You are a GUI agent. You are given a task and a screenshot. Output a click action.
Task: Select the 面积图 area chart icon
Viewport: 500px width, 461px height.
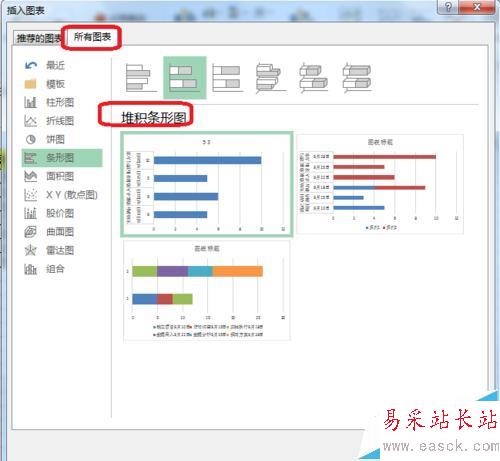(x=31, y=176)
